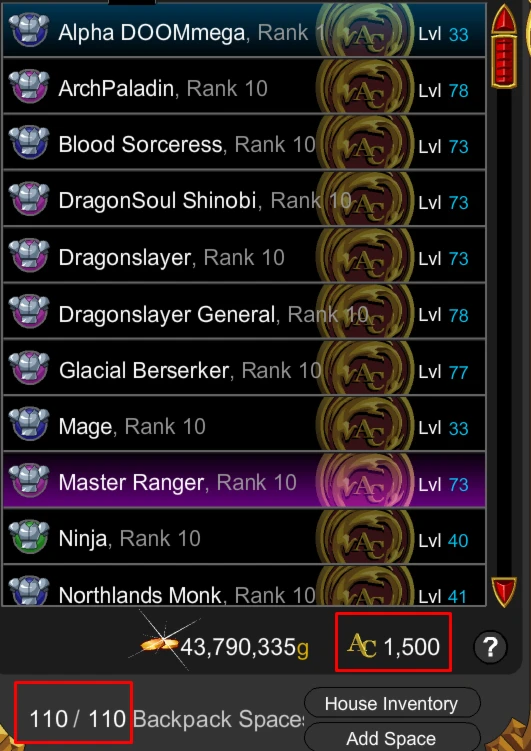Click the Add Space button
Viewport: 531px width, 751px height.
[x=392, y=738]
